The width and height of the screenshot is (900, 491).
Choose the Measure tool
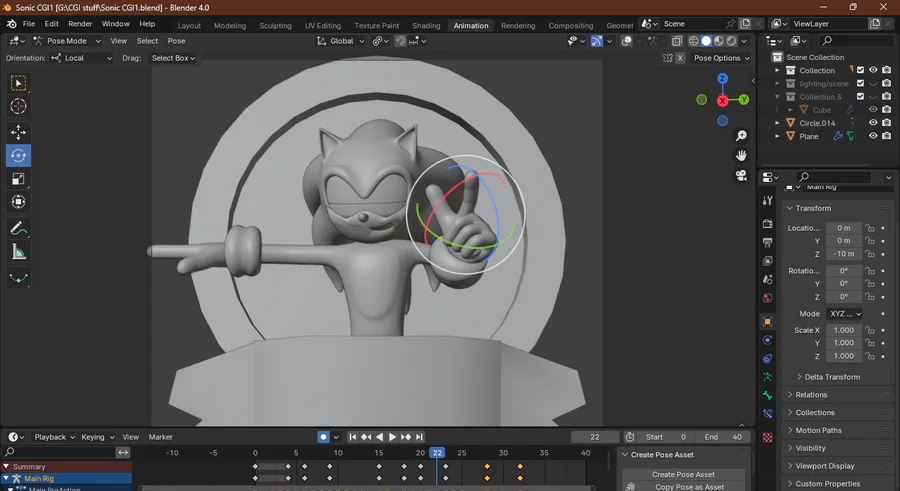(x=18, y=252)
